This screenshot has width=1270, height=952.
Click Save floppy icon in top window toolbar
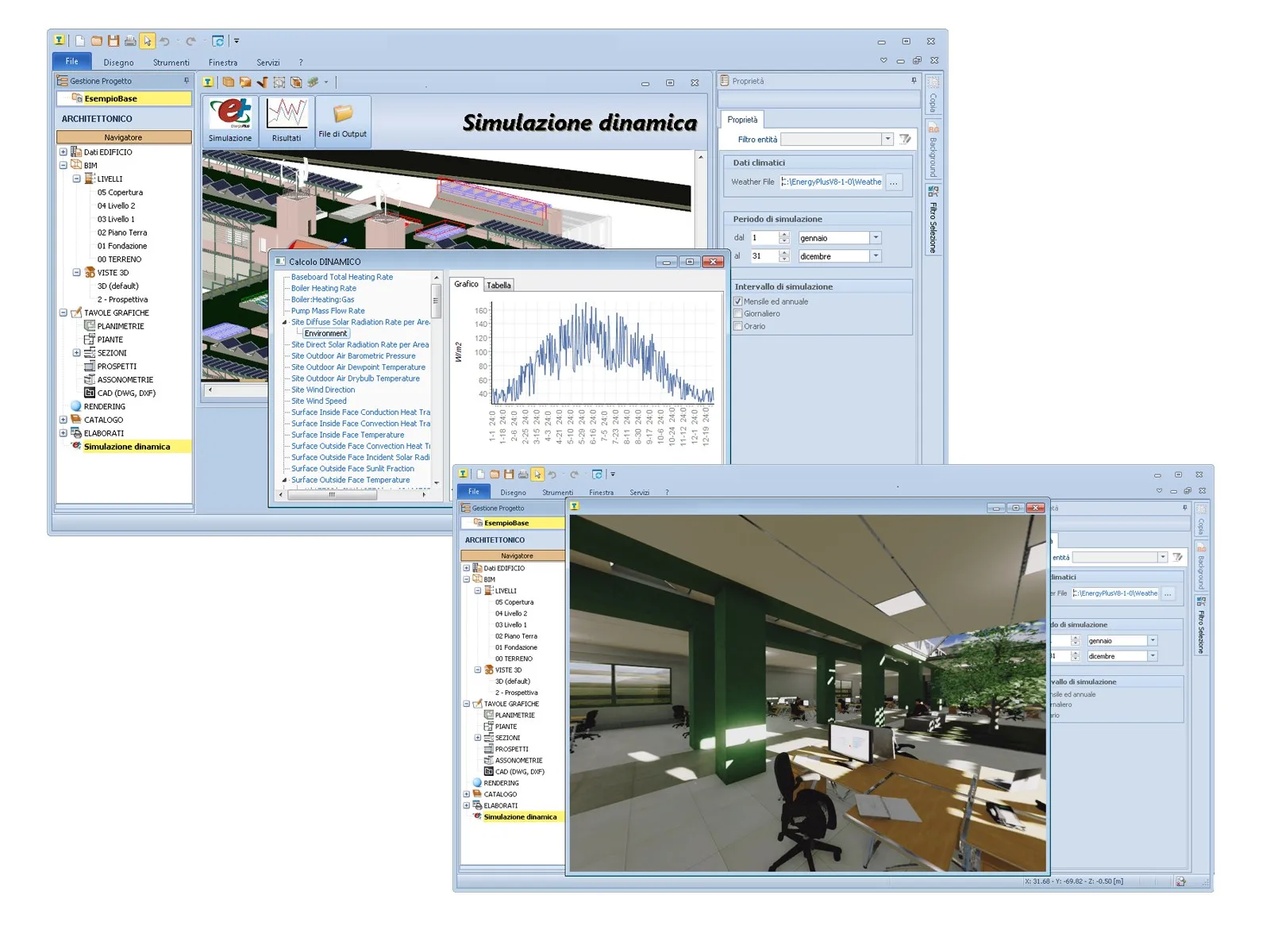pyautogui.click(x=114, y=40)
